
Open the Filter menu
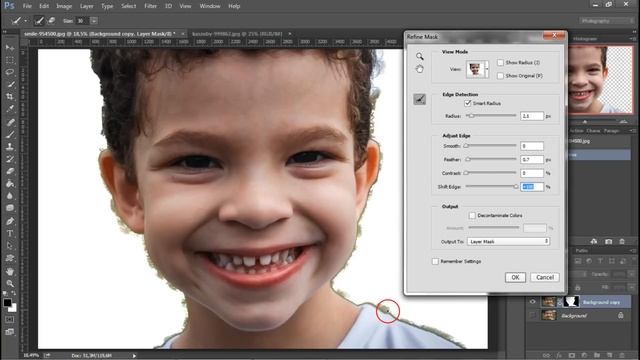click(x=150, y=6)
